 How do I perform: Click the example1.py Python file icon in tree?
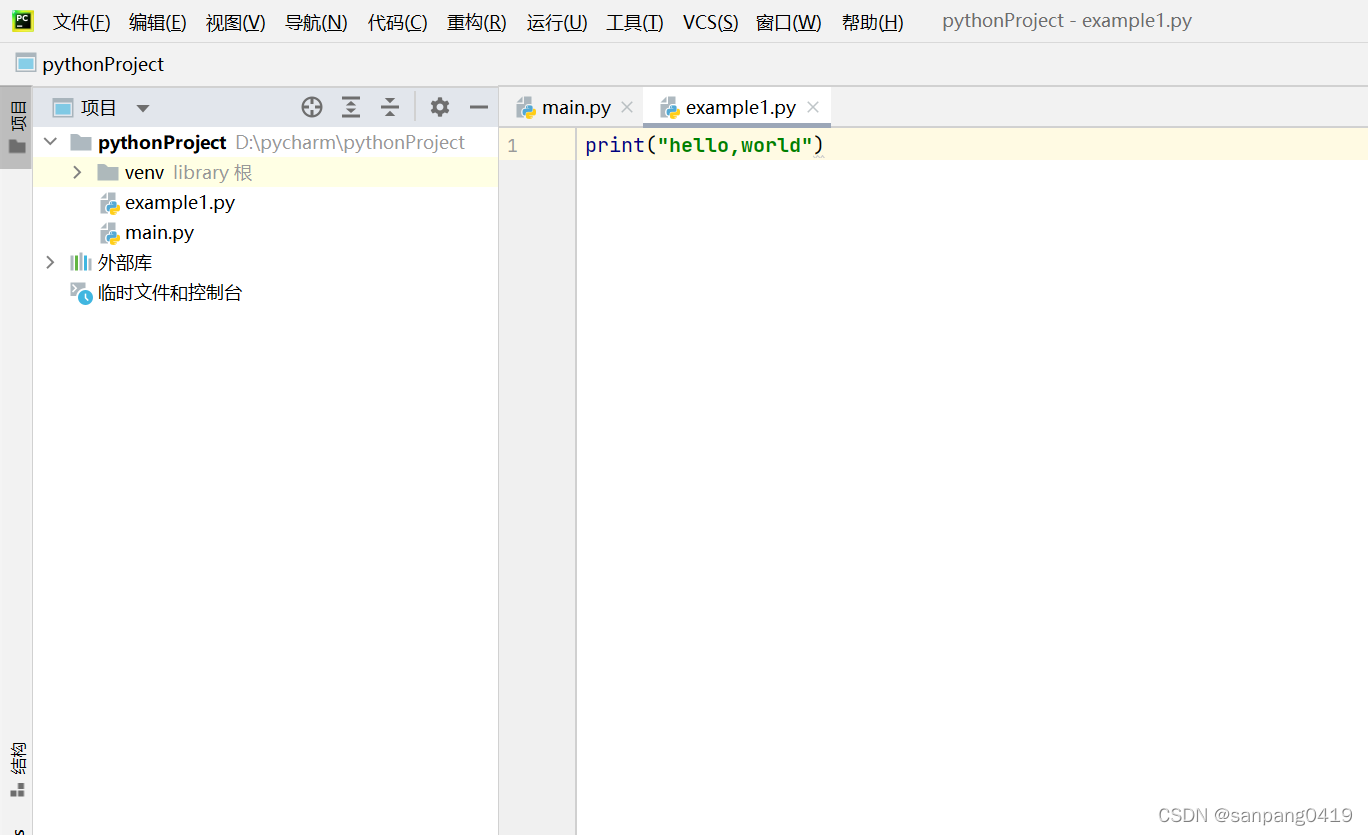110,203
